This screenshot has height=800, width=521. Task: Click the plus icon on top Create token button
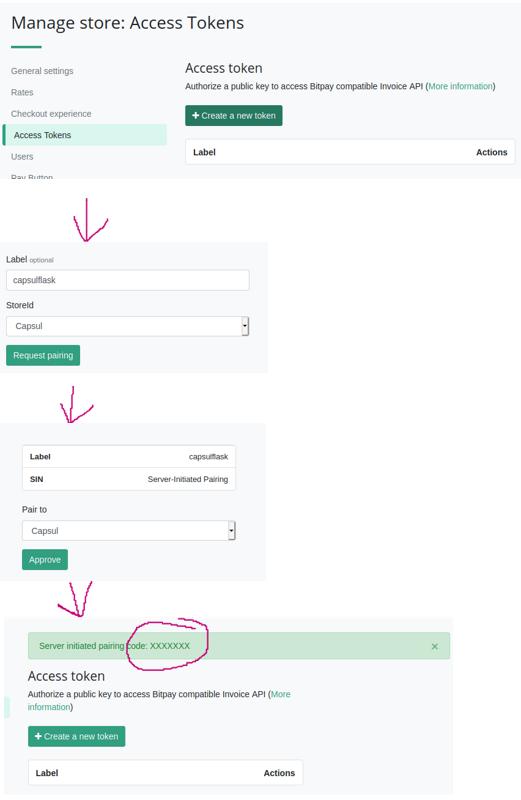[x=195, y=116]
